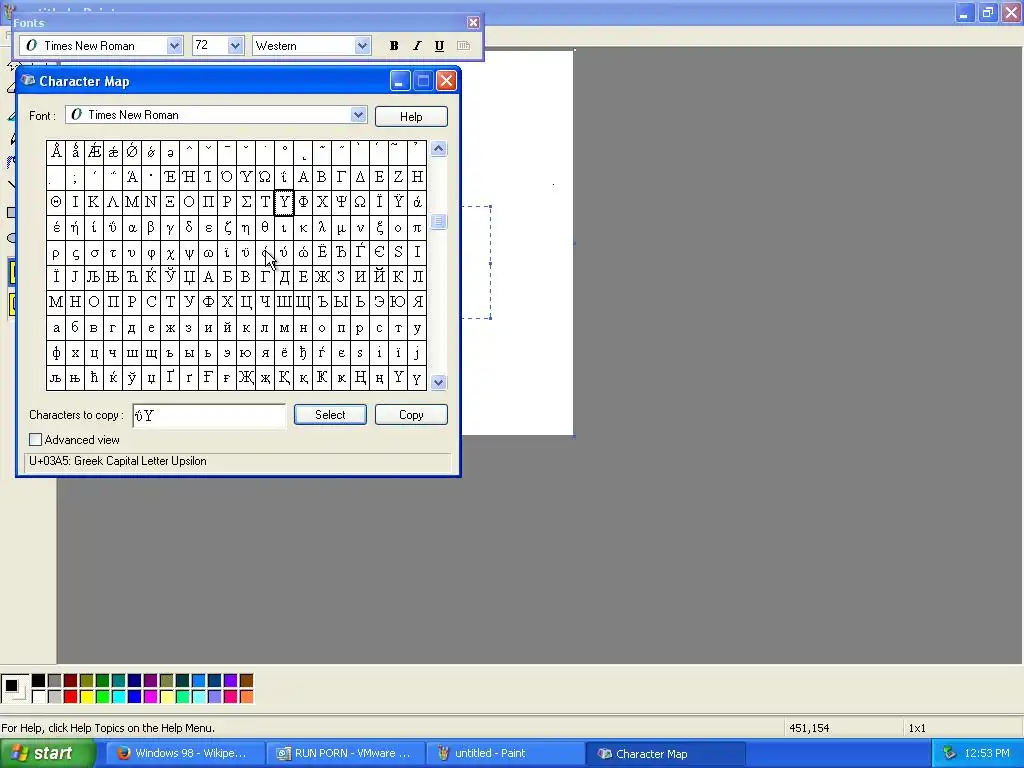The width and height of the screenshot is (1024, 768).
Task: Select Greek small pi π character
Action: [x=417, y=227]
